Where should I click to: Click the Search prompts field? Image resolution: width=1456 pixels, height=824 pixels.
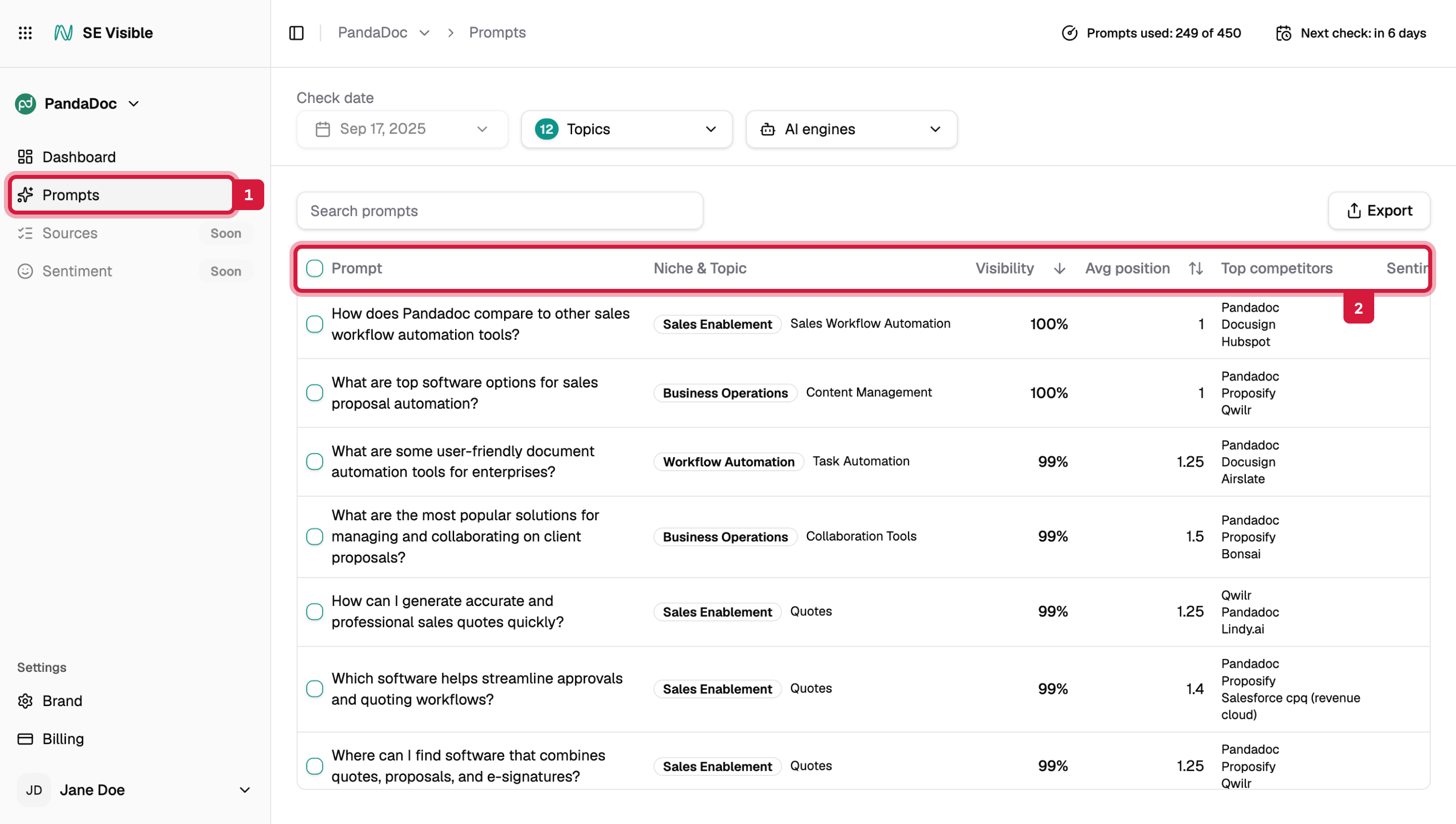click(499, 211)
